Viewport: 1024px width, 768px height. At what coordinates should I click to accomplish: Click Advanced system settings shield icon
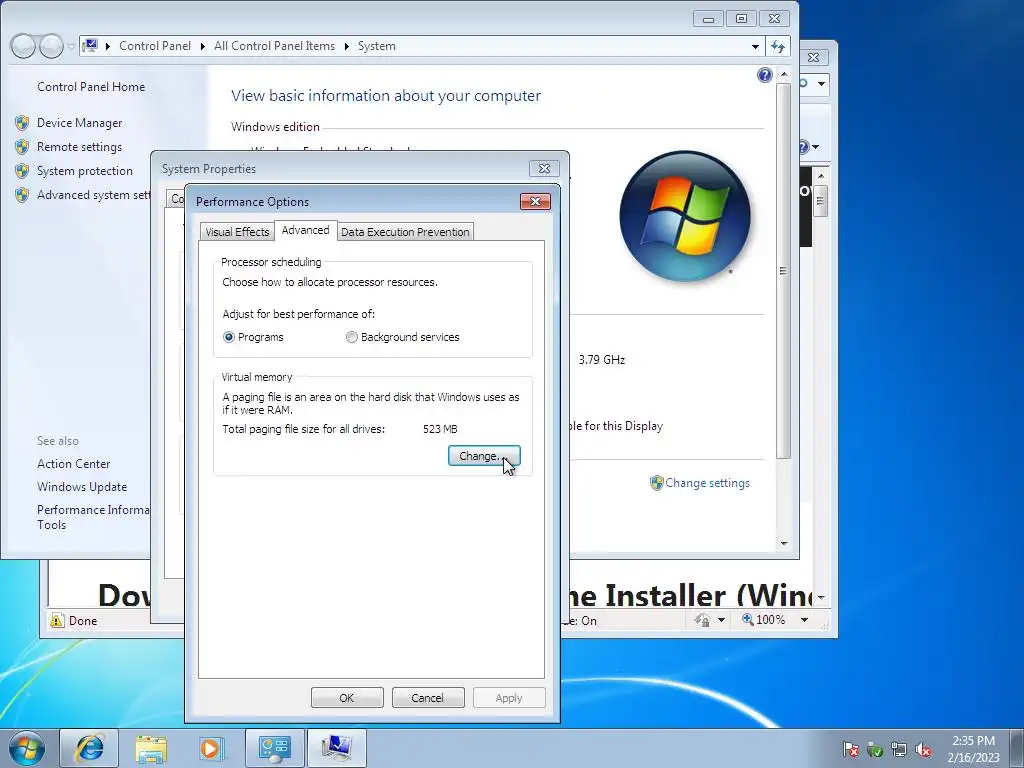click(x=22, y=195)
